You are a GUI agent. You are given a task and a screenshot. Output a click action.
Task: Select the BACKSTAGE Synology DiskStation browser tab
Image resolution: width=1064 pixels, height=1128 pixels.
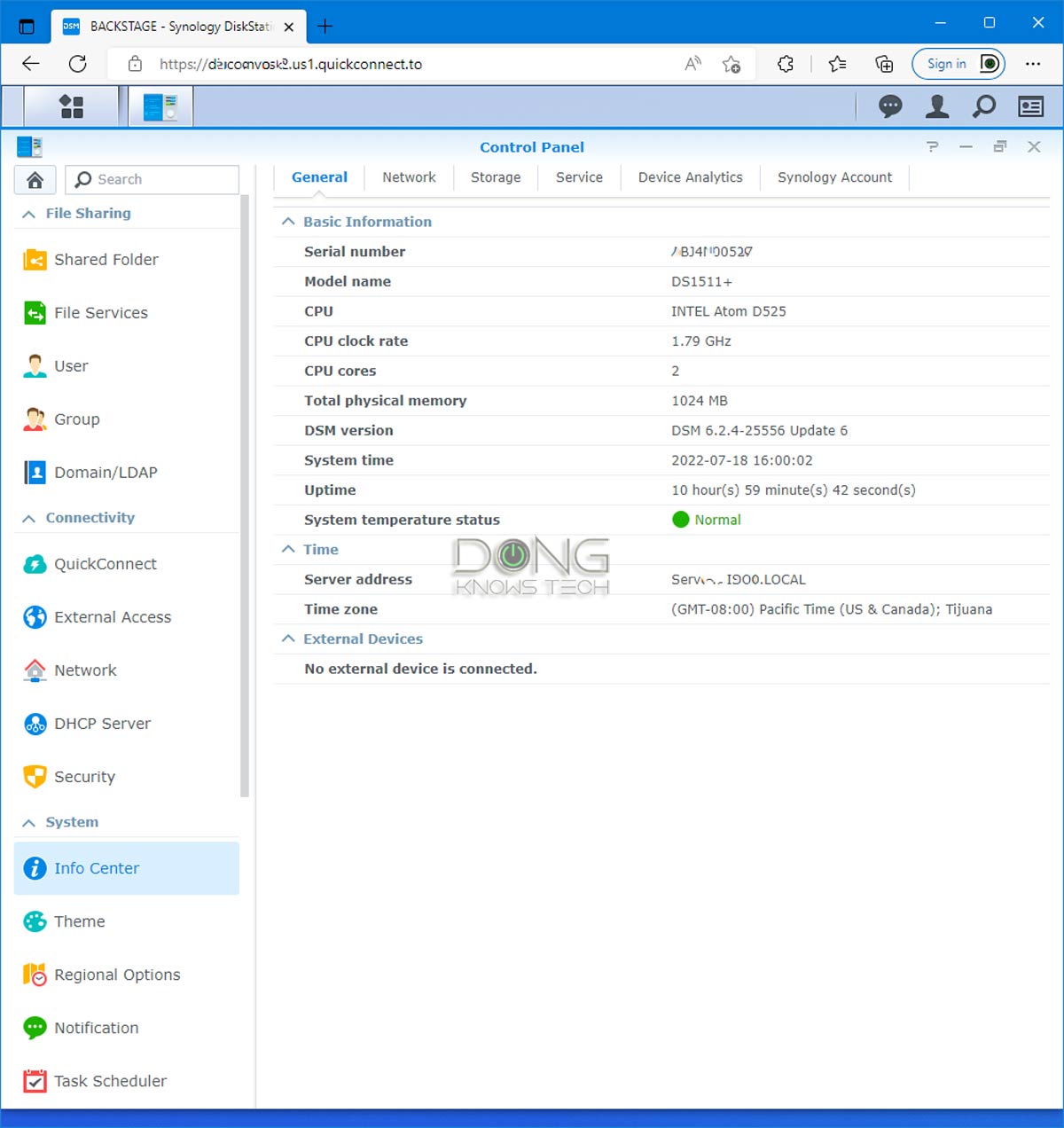coord(177,27)
